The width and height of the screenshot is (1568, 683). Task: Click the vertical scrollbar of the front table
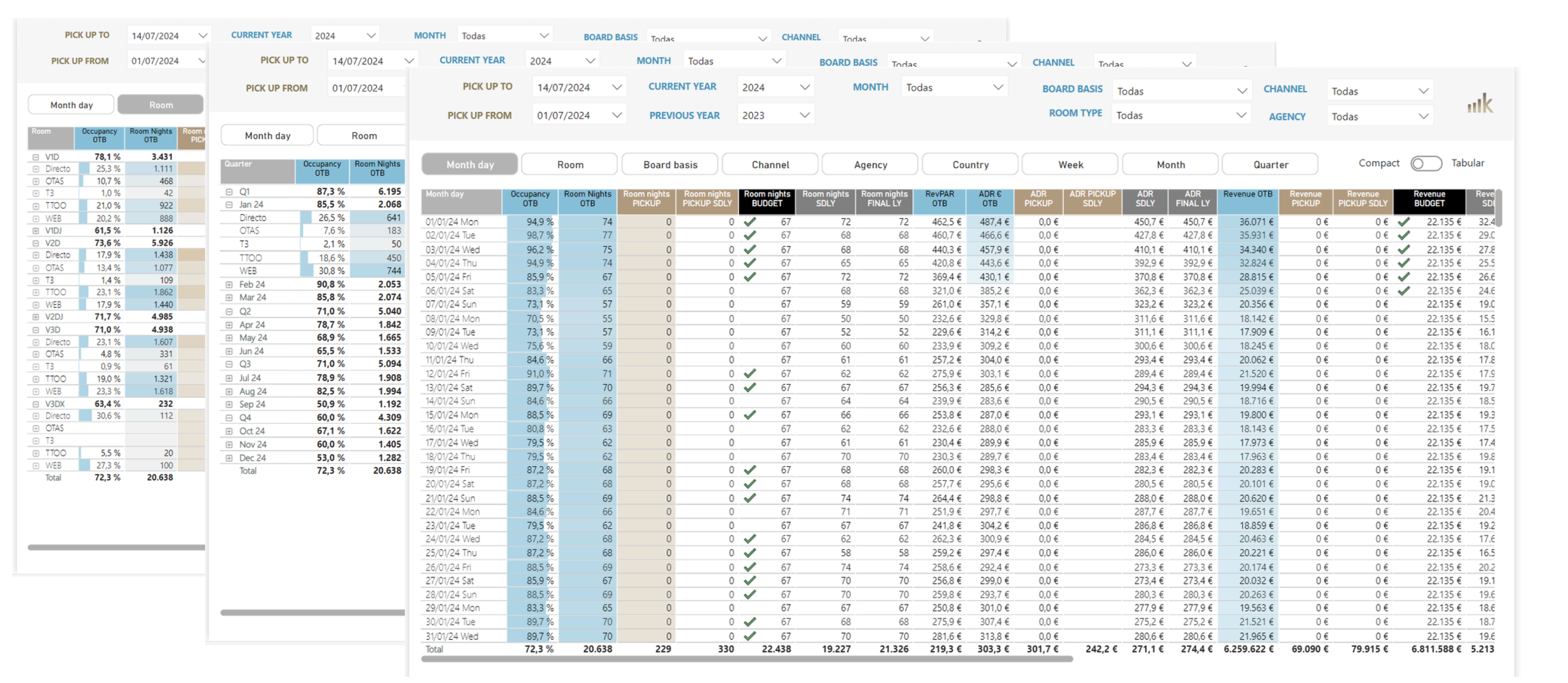[x=1498, y=208]
